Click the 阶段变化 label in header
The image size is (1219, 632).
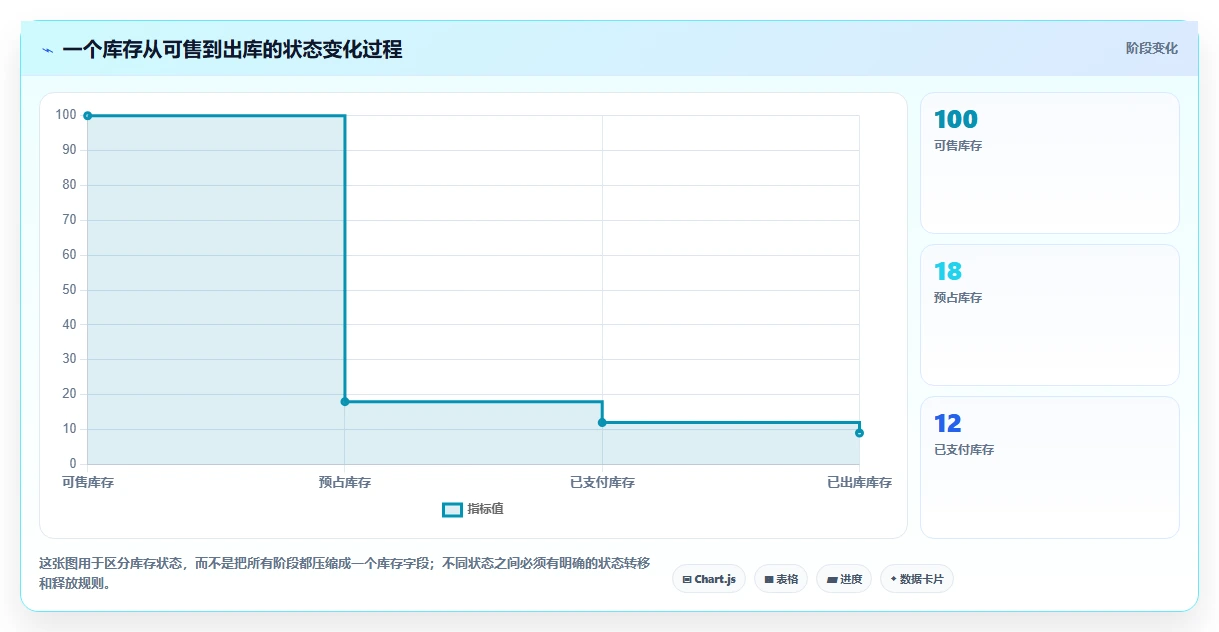click(1151, 48)
